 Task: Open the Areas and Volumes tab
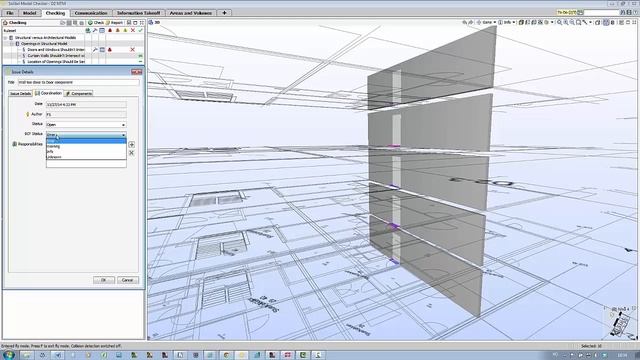(191, 13)
